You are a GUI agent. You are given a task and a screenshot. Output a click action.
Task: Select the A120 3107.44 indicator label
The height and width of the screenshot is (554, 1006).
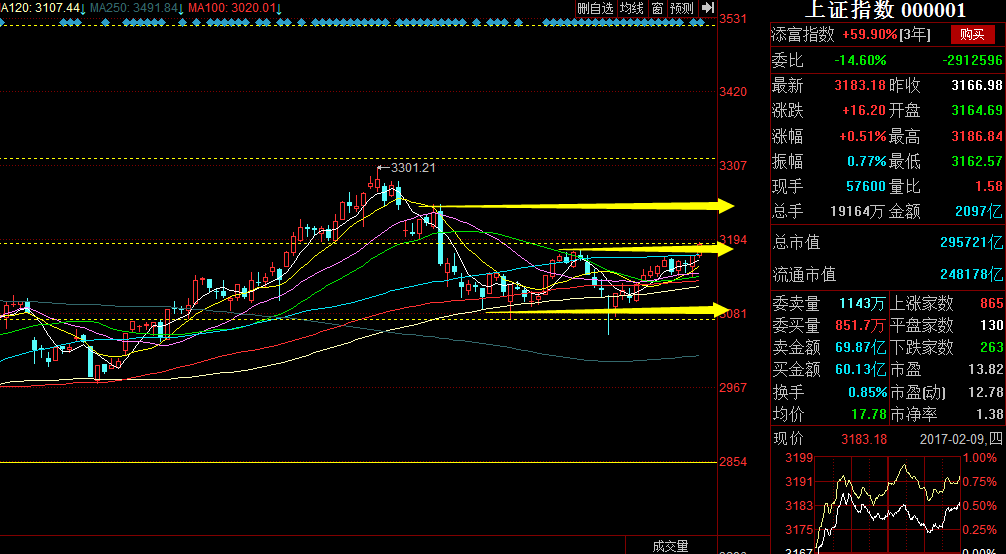pyautogui.click(x=44, y=8)
